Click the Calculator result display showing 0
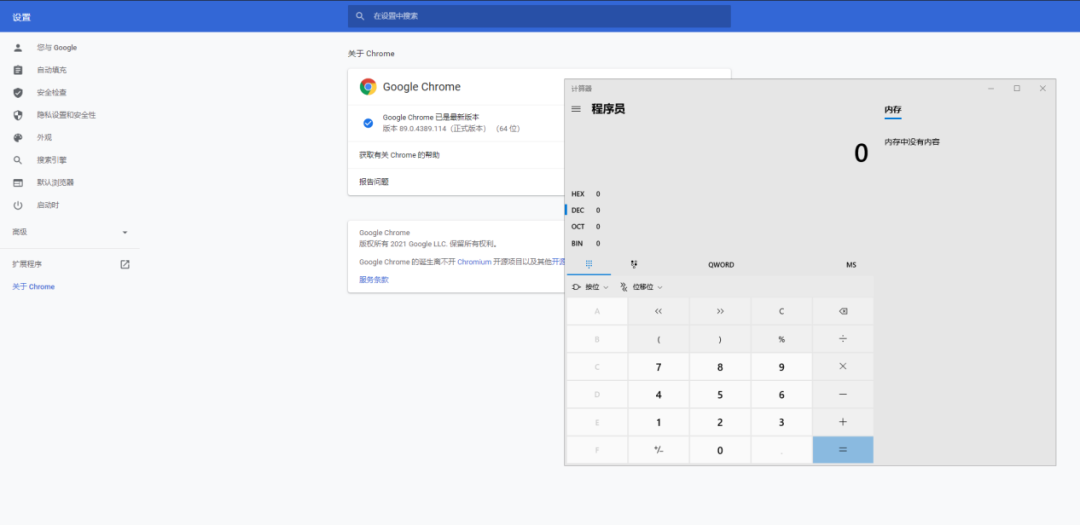The image size is (1080, 525). [x=861, y=153]
